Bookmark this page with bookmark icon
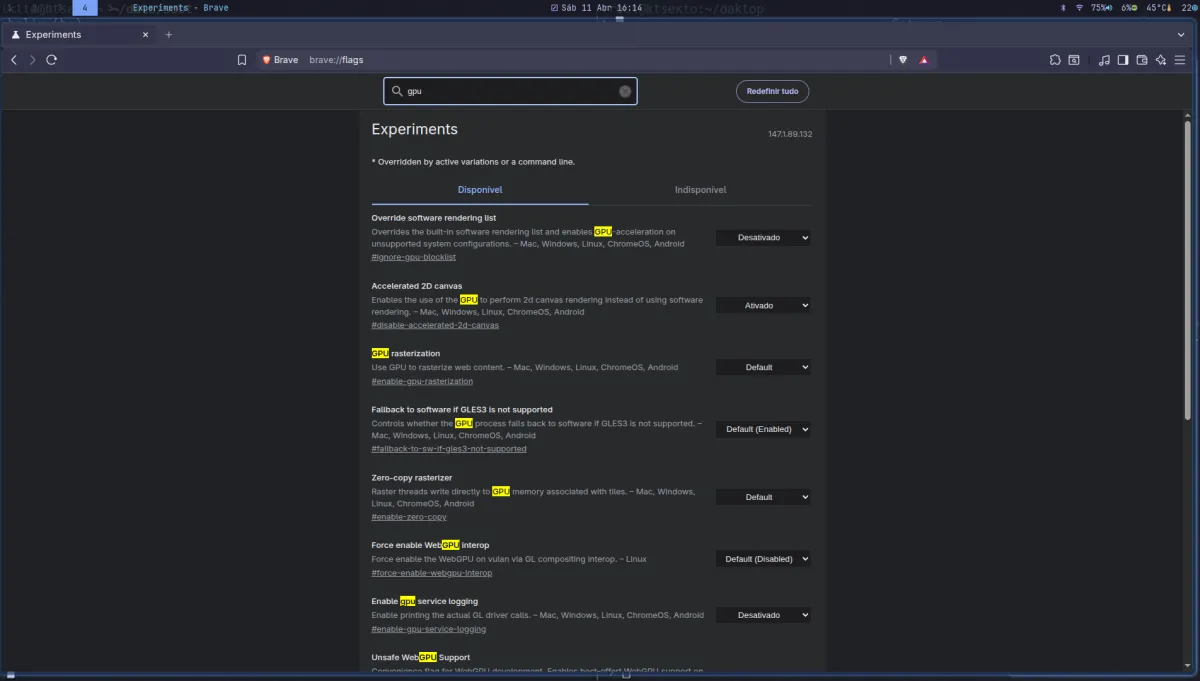Viewport: 1200px width, 681px height. point(242,60)
